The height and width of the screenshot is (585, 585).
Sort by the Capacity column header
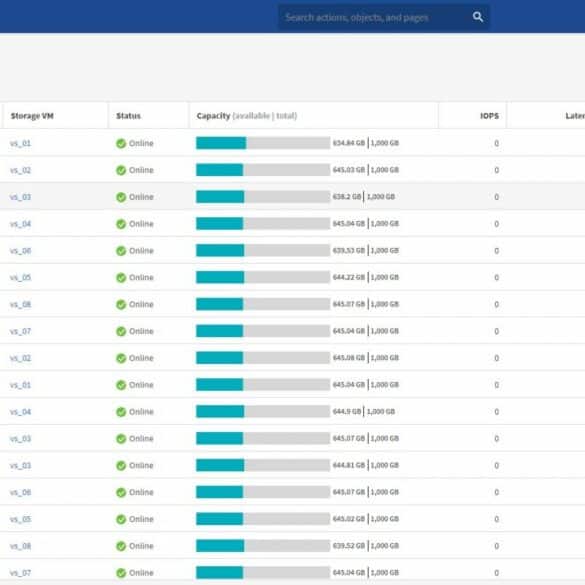click(247, 116)
